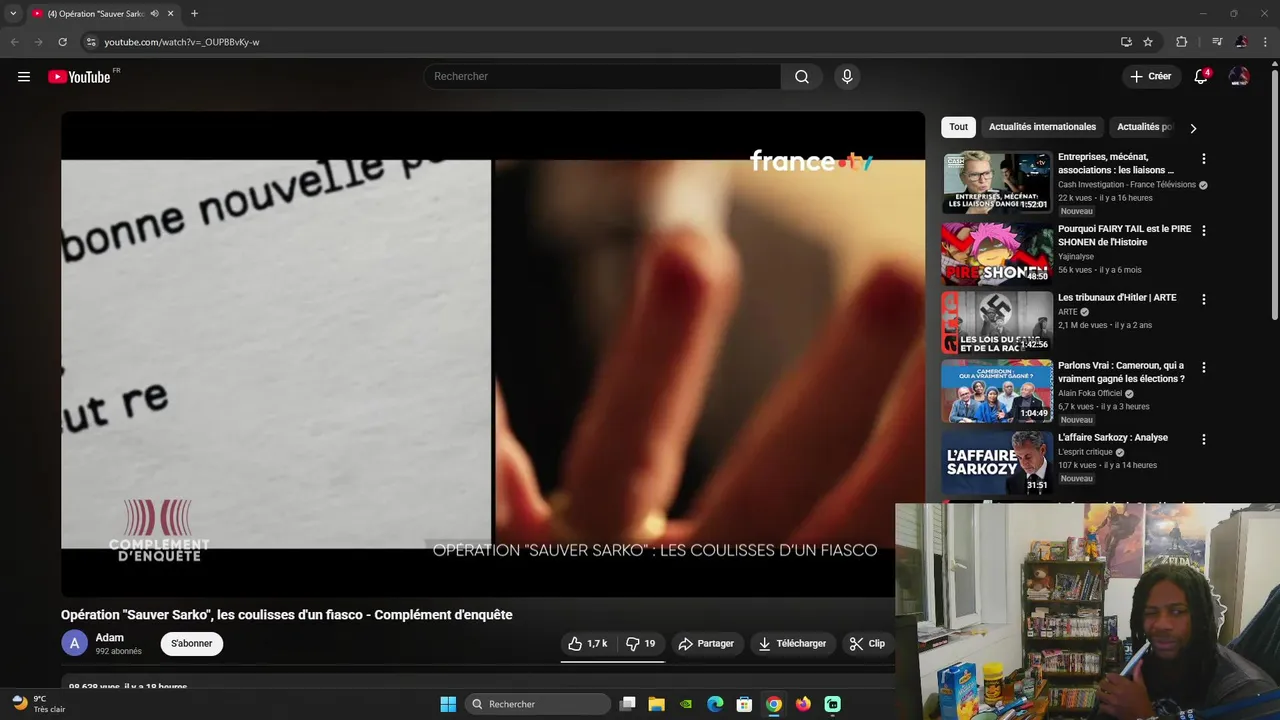
Task: Open weather widget 9°C Très clair
Action: [39, 704]
